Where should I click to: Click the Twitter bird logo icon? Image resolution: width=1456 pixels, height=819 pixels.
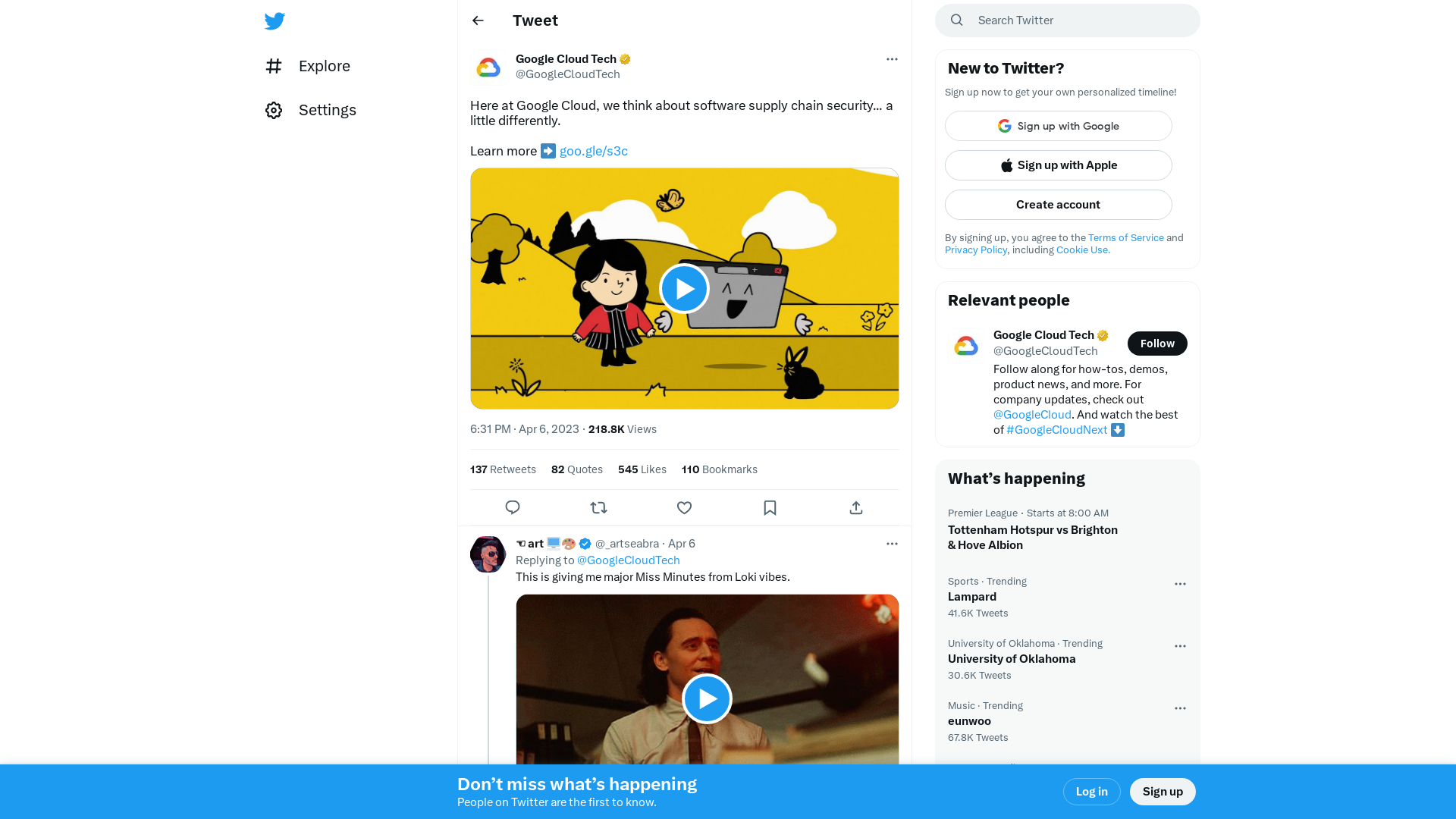coord(274,20)
